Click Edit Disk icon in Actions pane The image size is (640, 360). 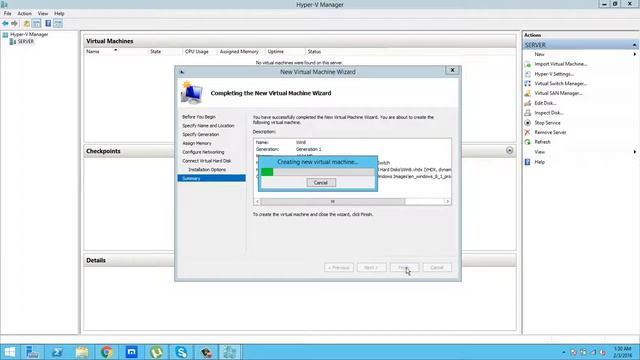point(527,103)
